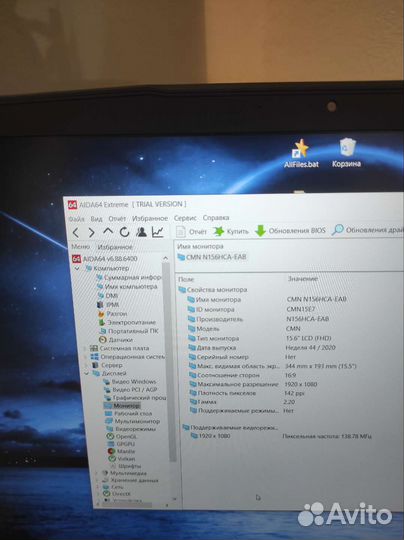This screenshot has width=404, height=540.
Task: Select CMN N156HCA-EAB in monitor list
Action: (212, 257)
